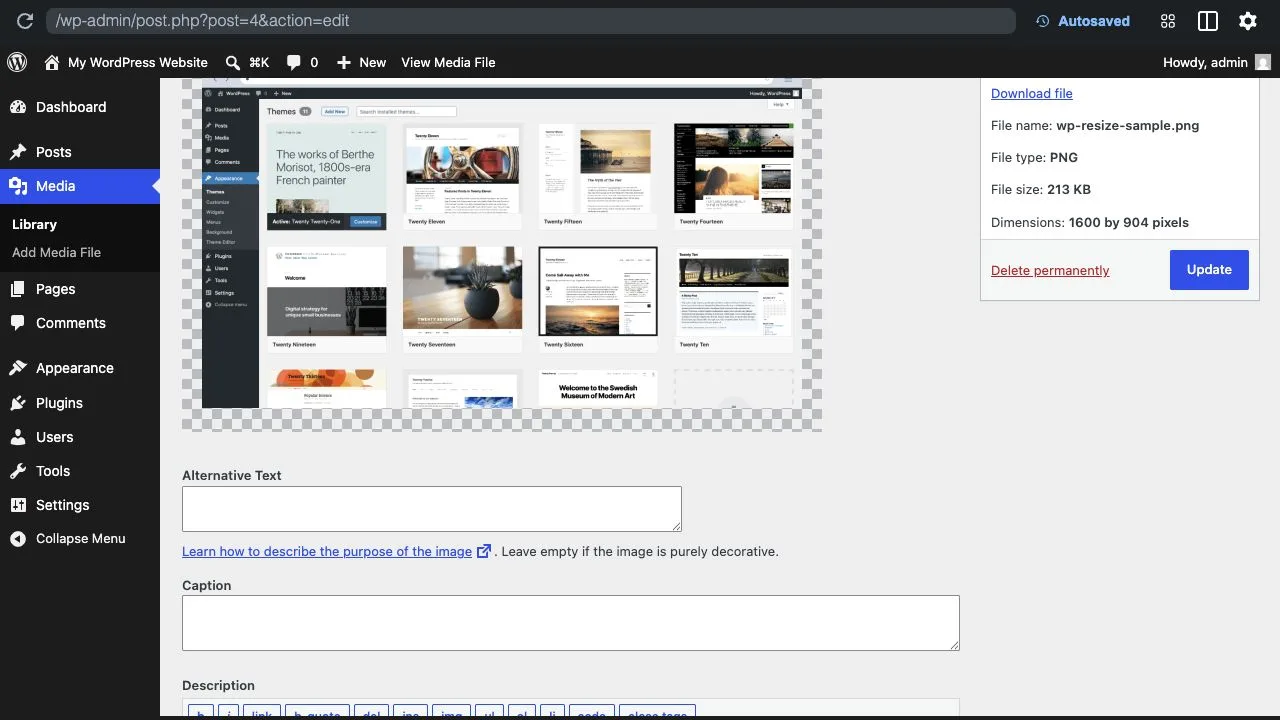
Task: Click View Media File in admin bar
Action: (x=448, y=62)
